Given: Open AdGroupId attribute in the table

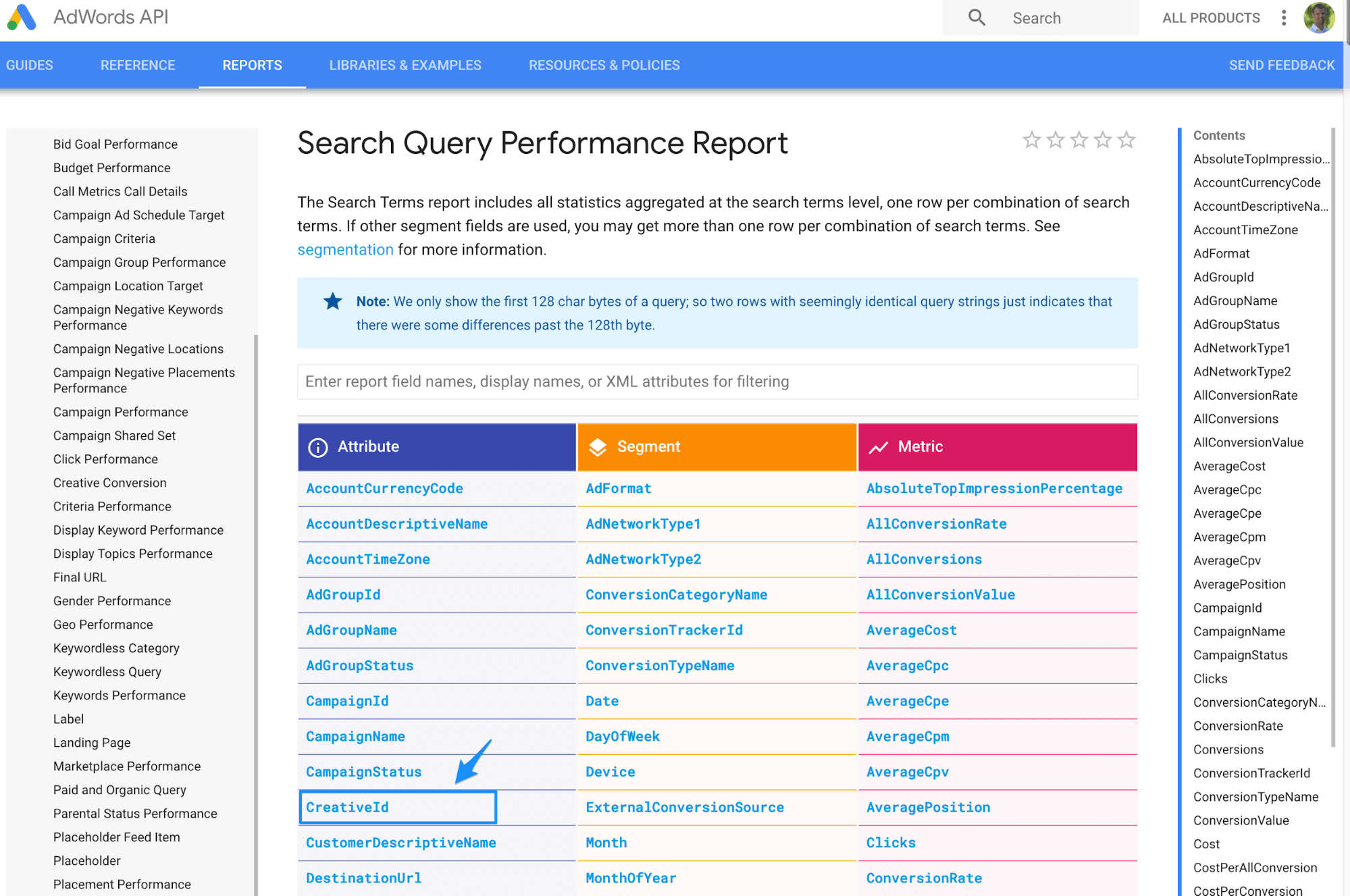Looking at the screenshot, I should [343, 595].
